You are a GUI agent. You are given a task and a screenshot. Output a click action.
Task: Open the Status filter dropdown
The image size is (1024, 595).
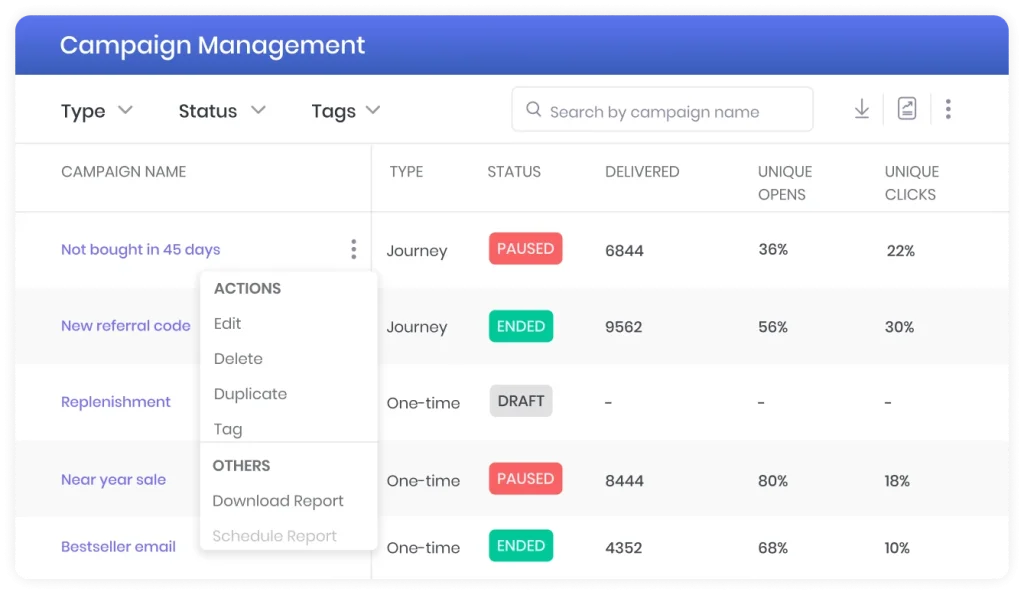[x=222, y=110]
